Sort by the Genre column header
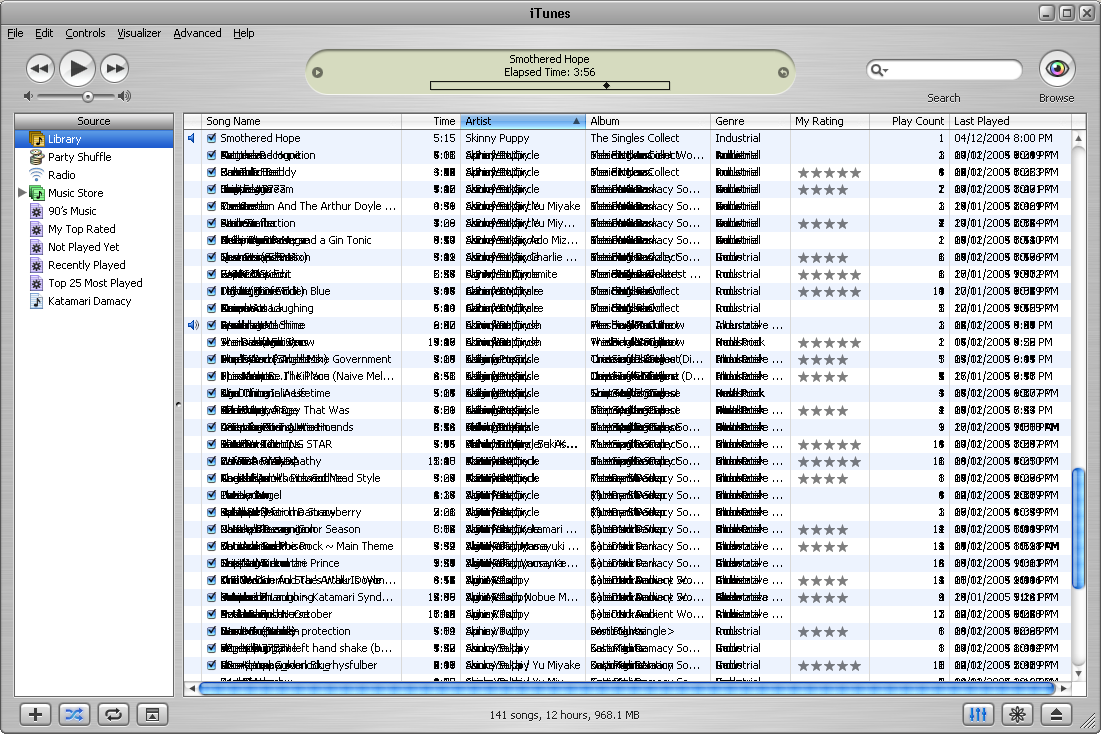The height and width of the screenshot is (734, 1101). 751,121
